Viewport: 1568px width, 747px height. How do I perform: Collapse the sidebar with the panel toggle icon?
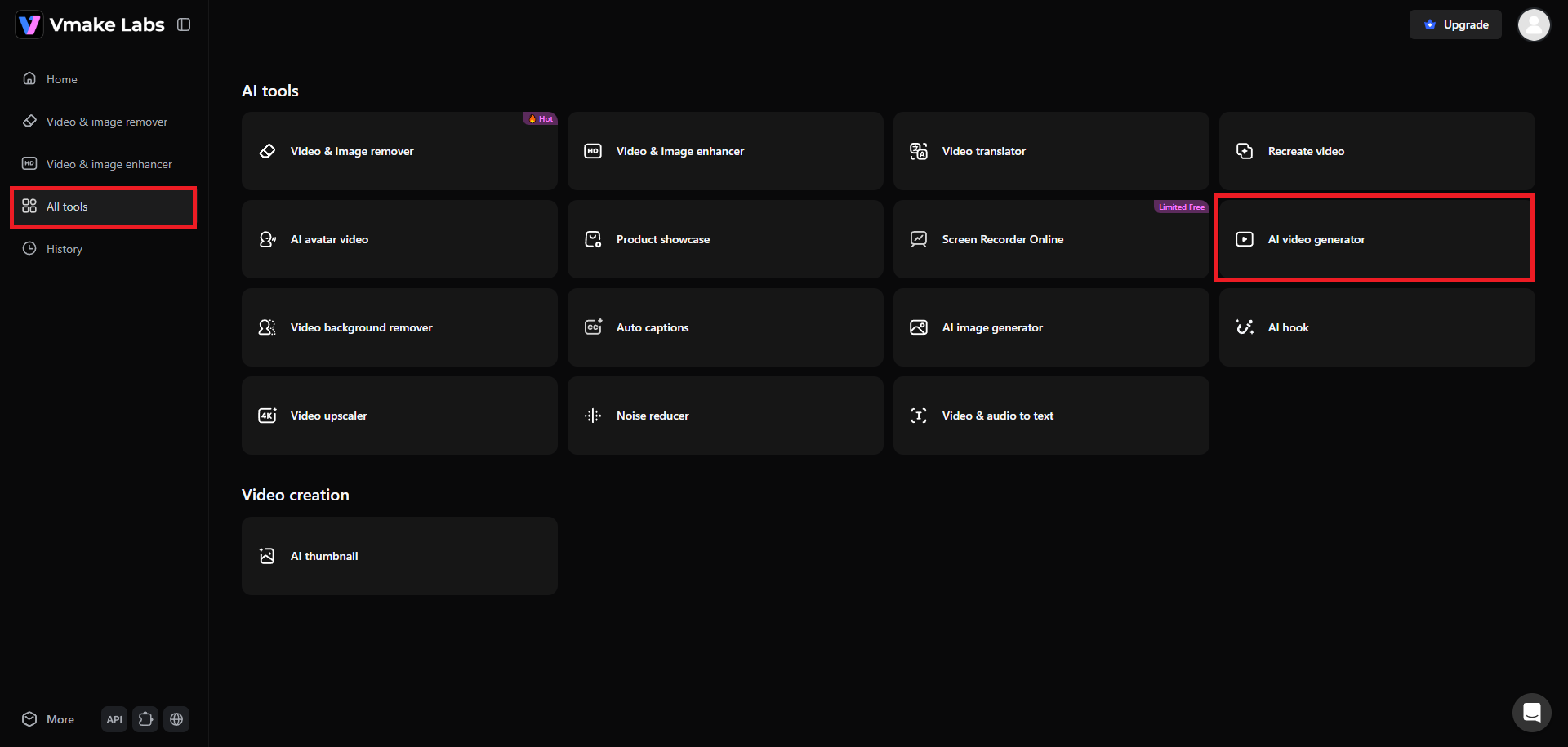pos(184,24)
